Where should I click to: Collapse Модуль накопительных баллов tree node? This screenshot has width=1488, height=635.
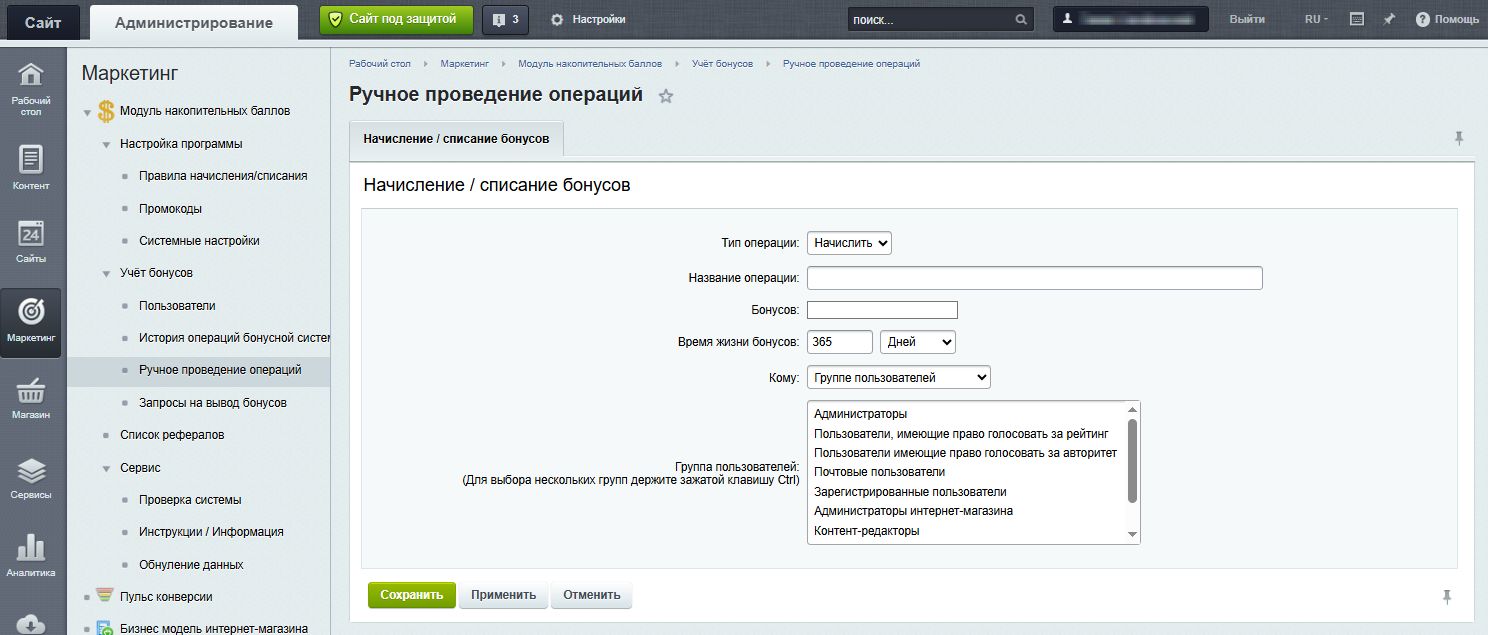point(87,112)
